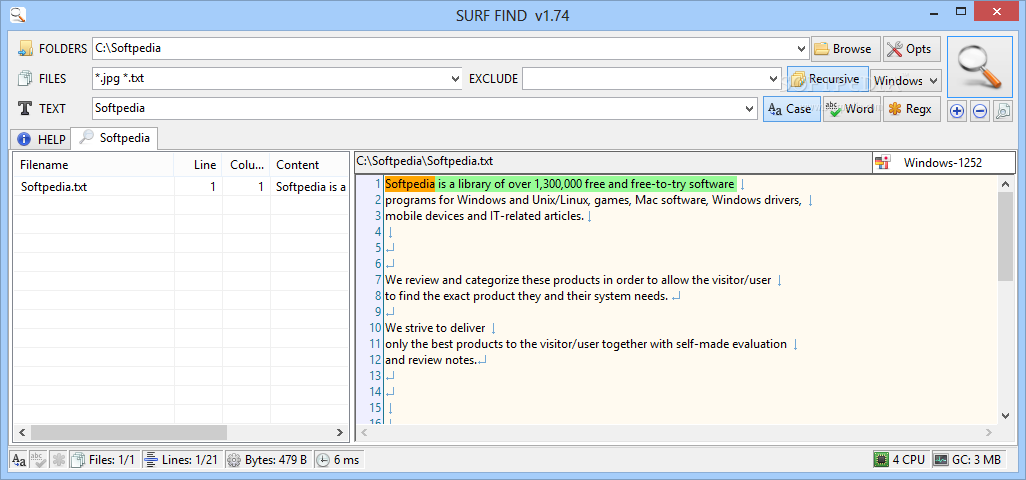This screenshot has width=1026, height=480.
Task: Click the preview pane scroll up arrow
Action: (x=1006, y=184)
